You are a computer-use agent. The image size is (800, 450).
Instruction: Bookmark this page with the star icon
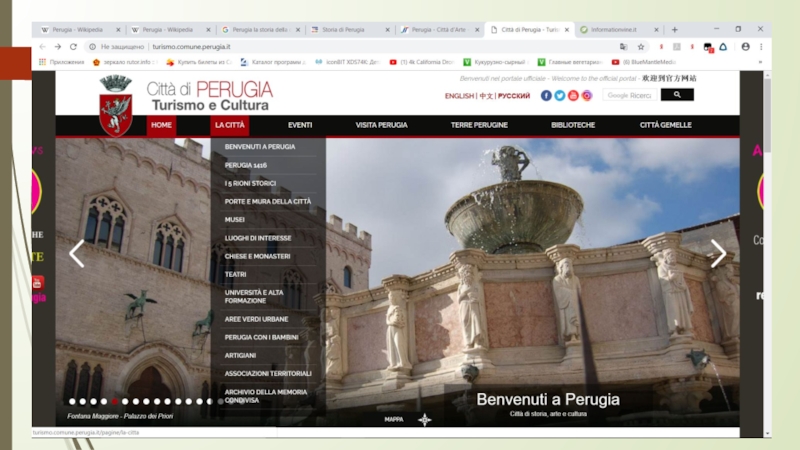(641, 46)
